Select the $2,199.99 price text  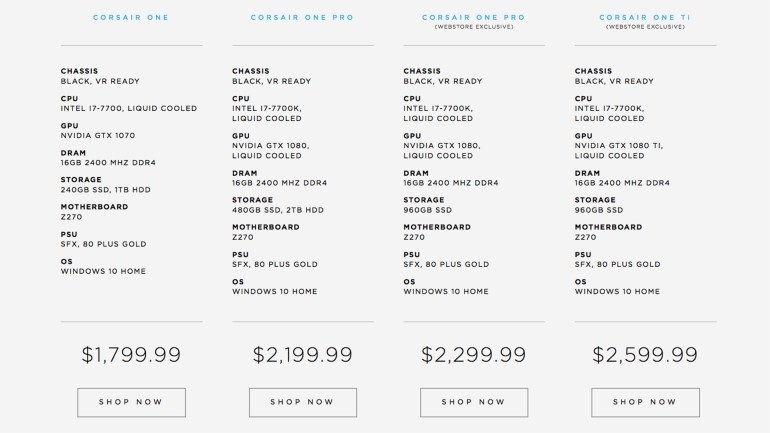[x=302, y=354]
